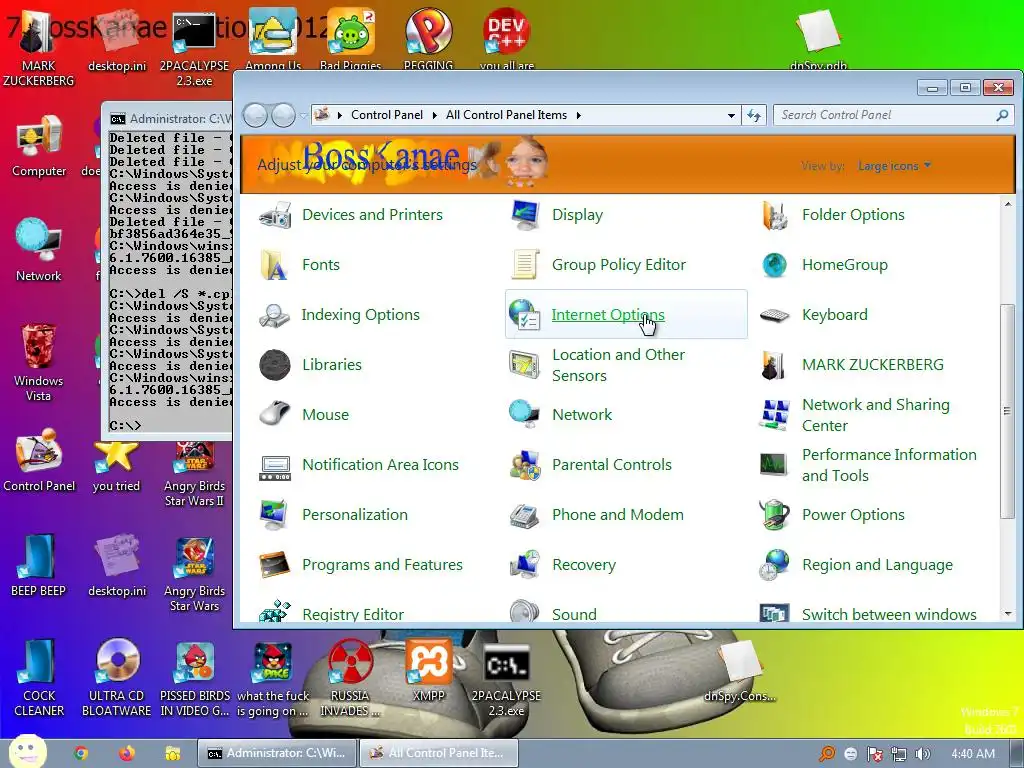Open the Network link in Control Panel
Screen dimensions: 1024x768
pyautogui.click(x=582, y=415)
